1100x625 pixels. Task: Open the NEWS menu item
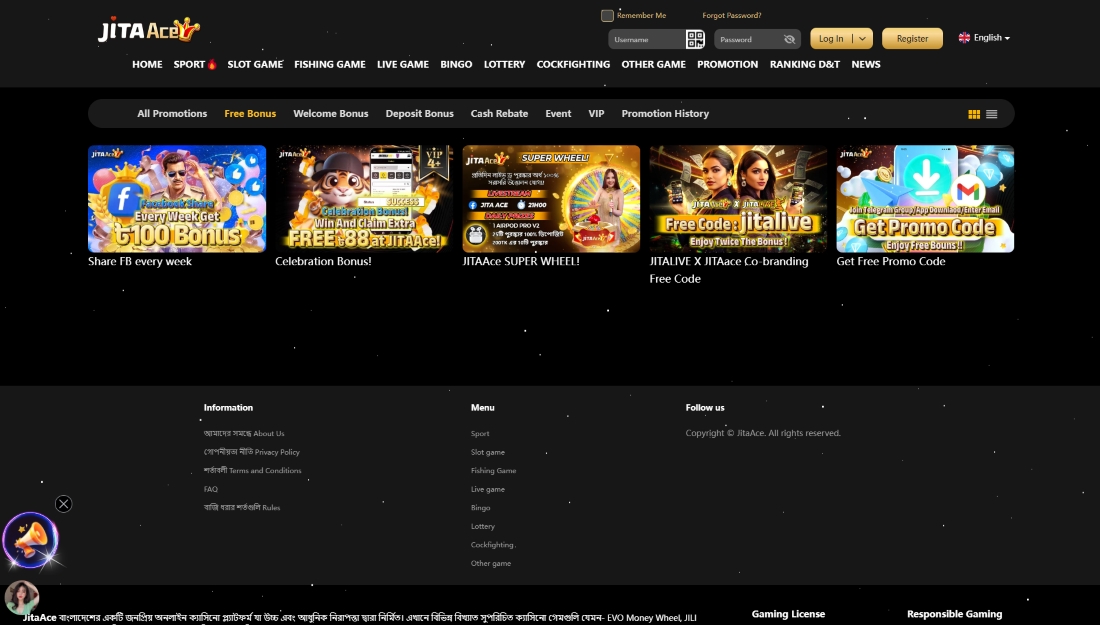(866, 64)
